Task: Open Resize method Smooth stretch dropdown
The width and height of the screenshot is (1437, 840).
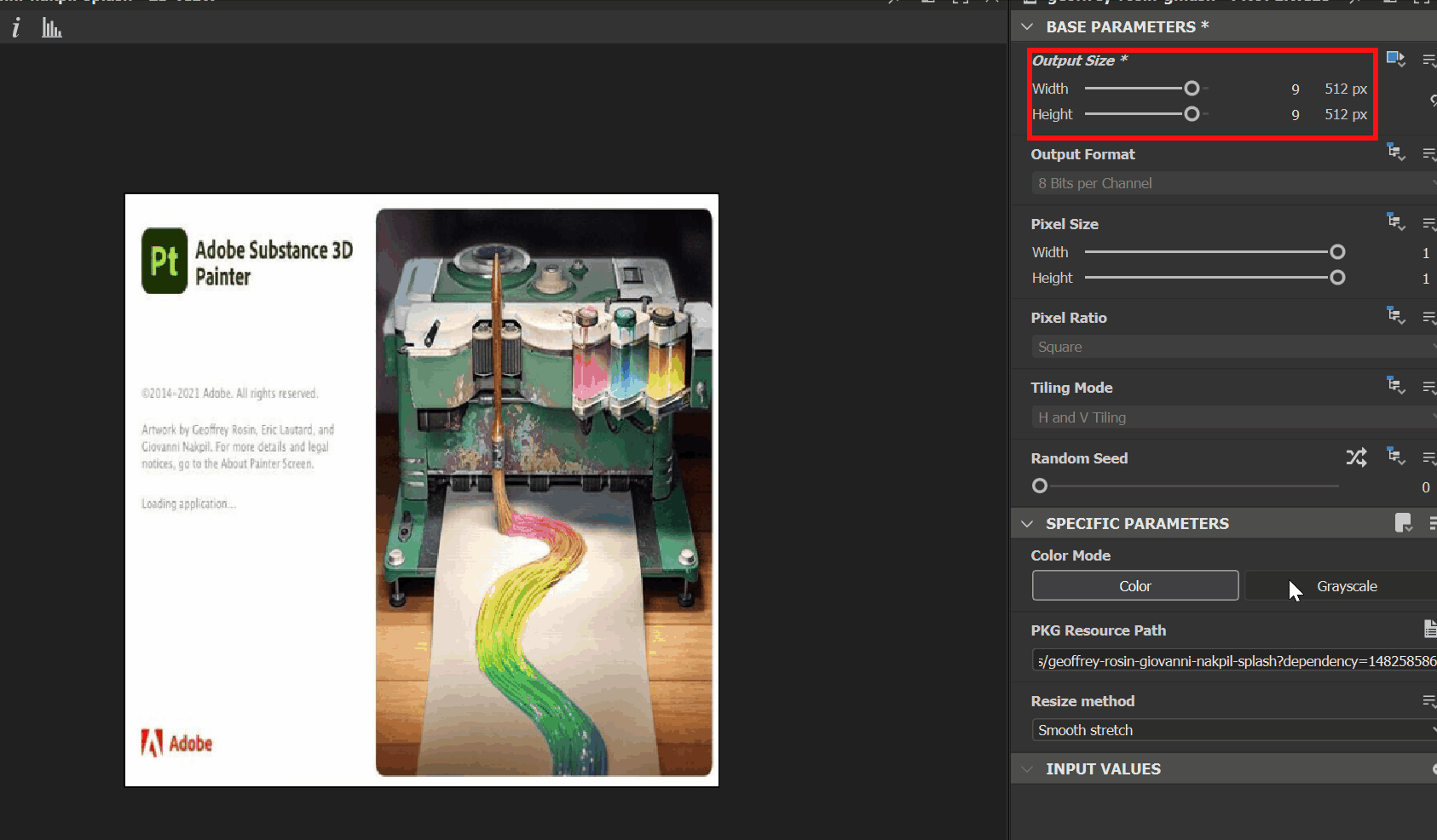Action: 1234,730
